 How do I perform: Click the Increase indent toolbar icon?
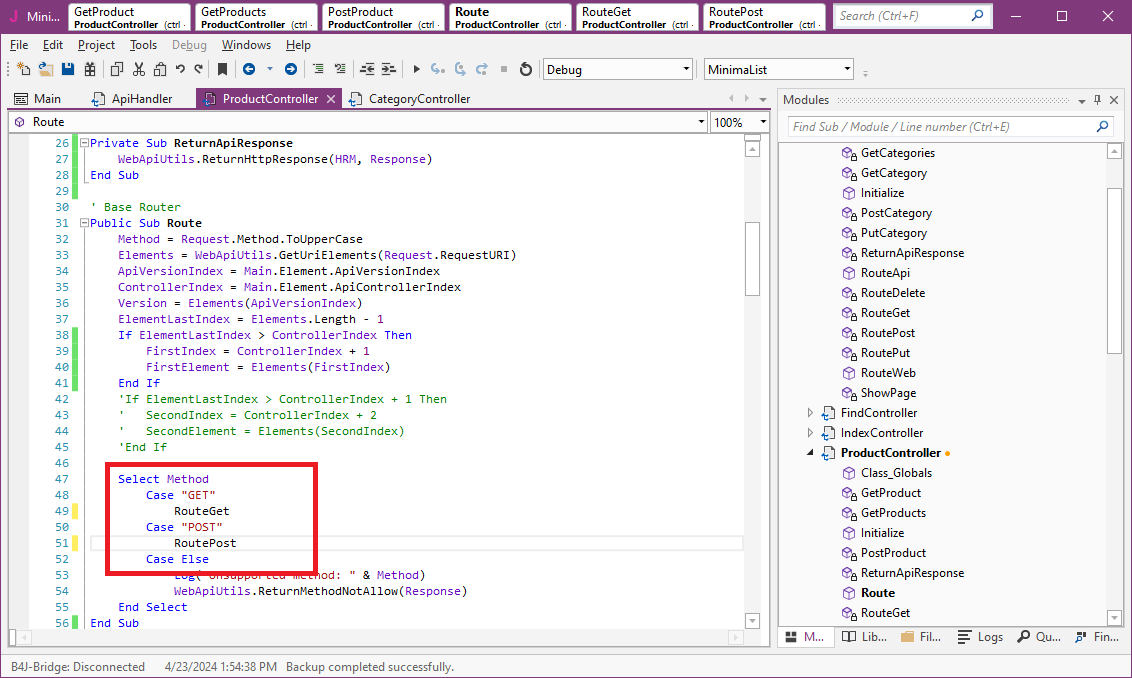[x=388, y=69]
